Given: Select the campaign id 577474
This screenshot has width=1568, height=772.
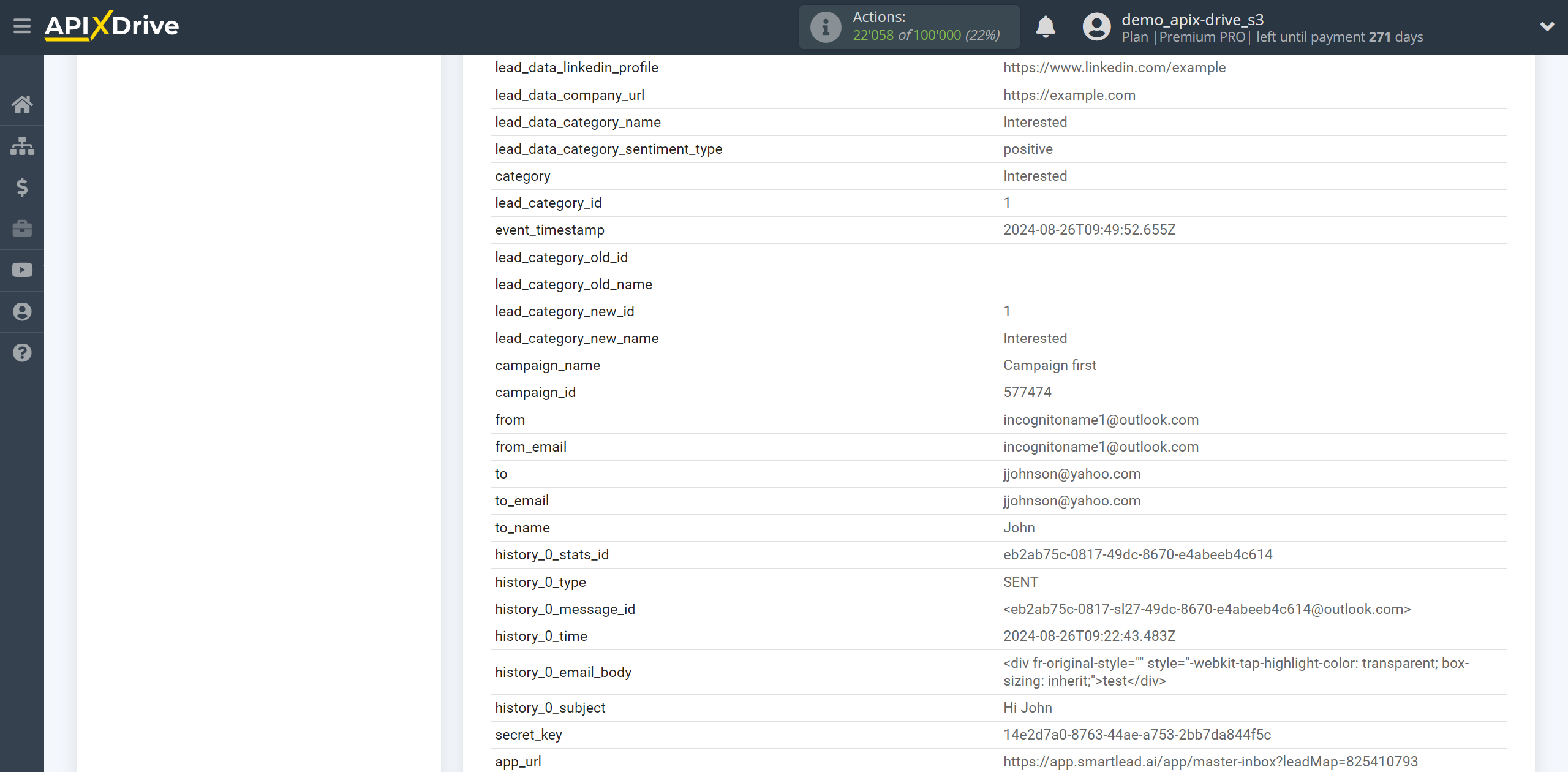Looking at the screenshot, I should 1027,392.
